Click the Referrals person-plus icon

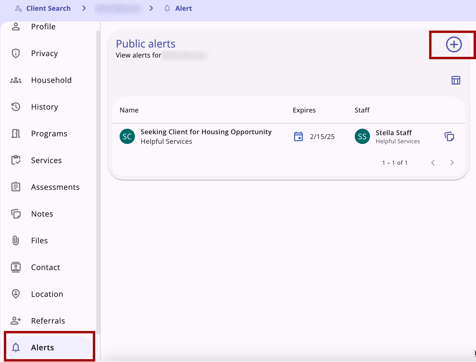pos(16,321)
